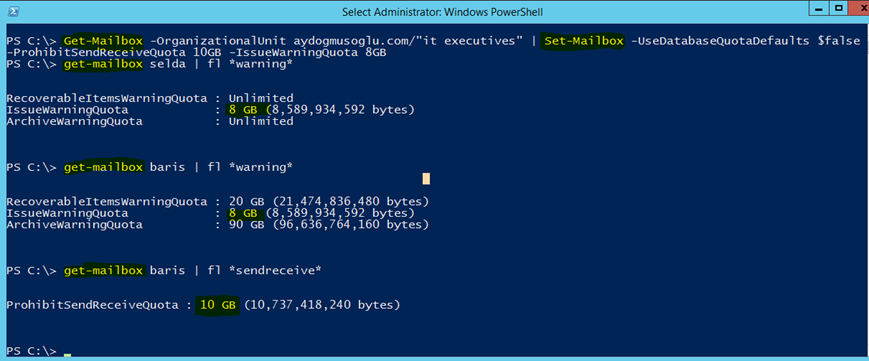Click the highlighted Set-Mailbox command
Viewport: 869px width, 361px height.
point(585,41)
